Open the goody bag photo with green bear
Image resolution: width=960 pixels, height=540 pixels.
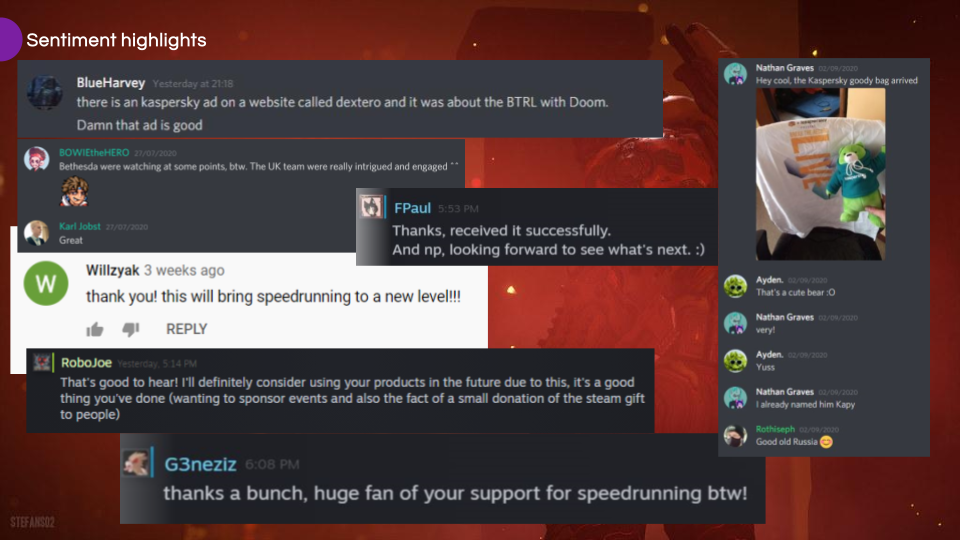tap(820, 174)
